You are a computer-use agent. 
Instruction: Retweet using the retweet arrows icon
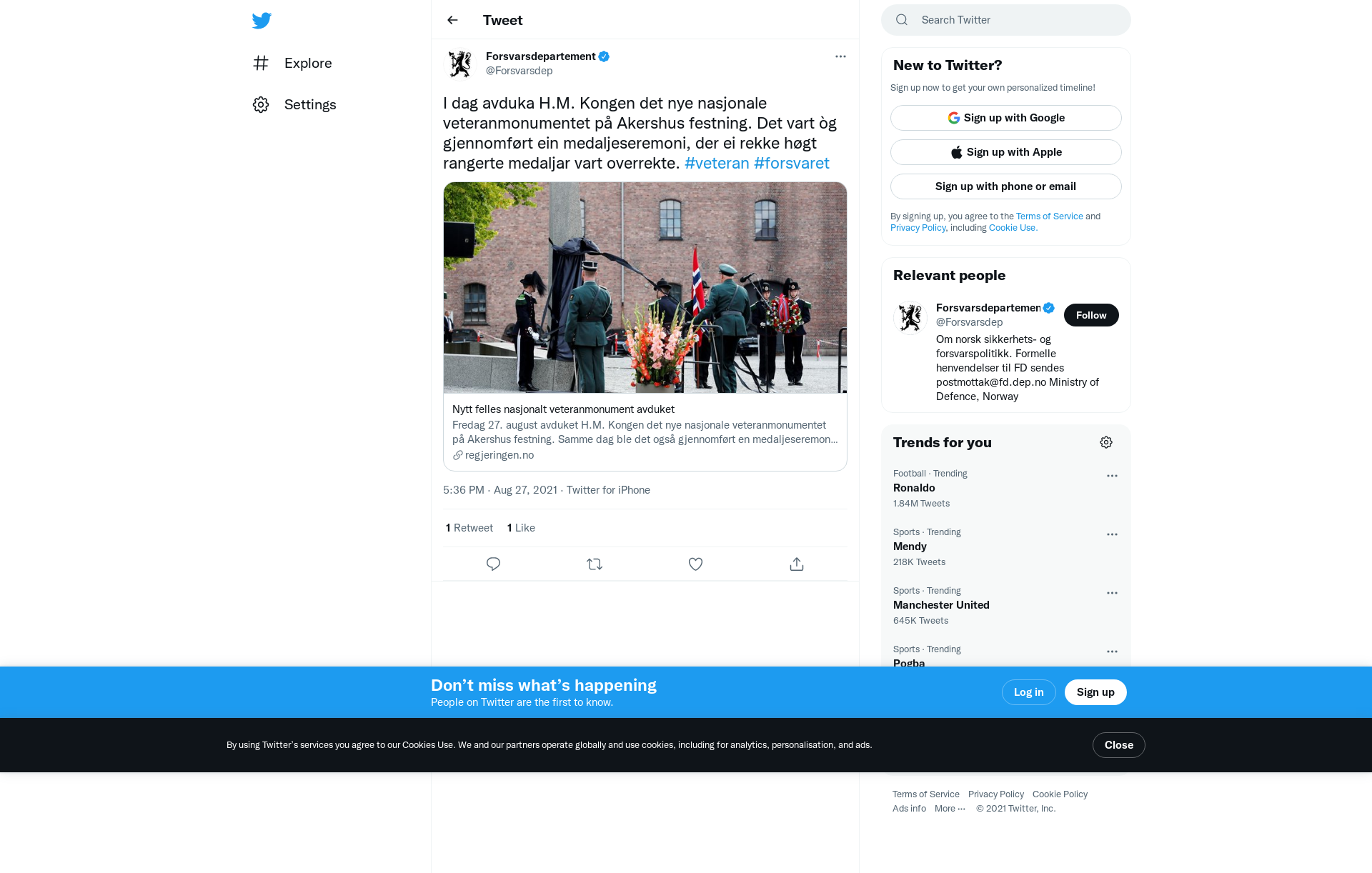(x=595, y=564)
